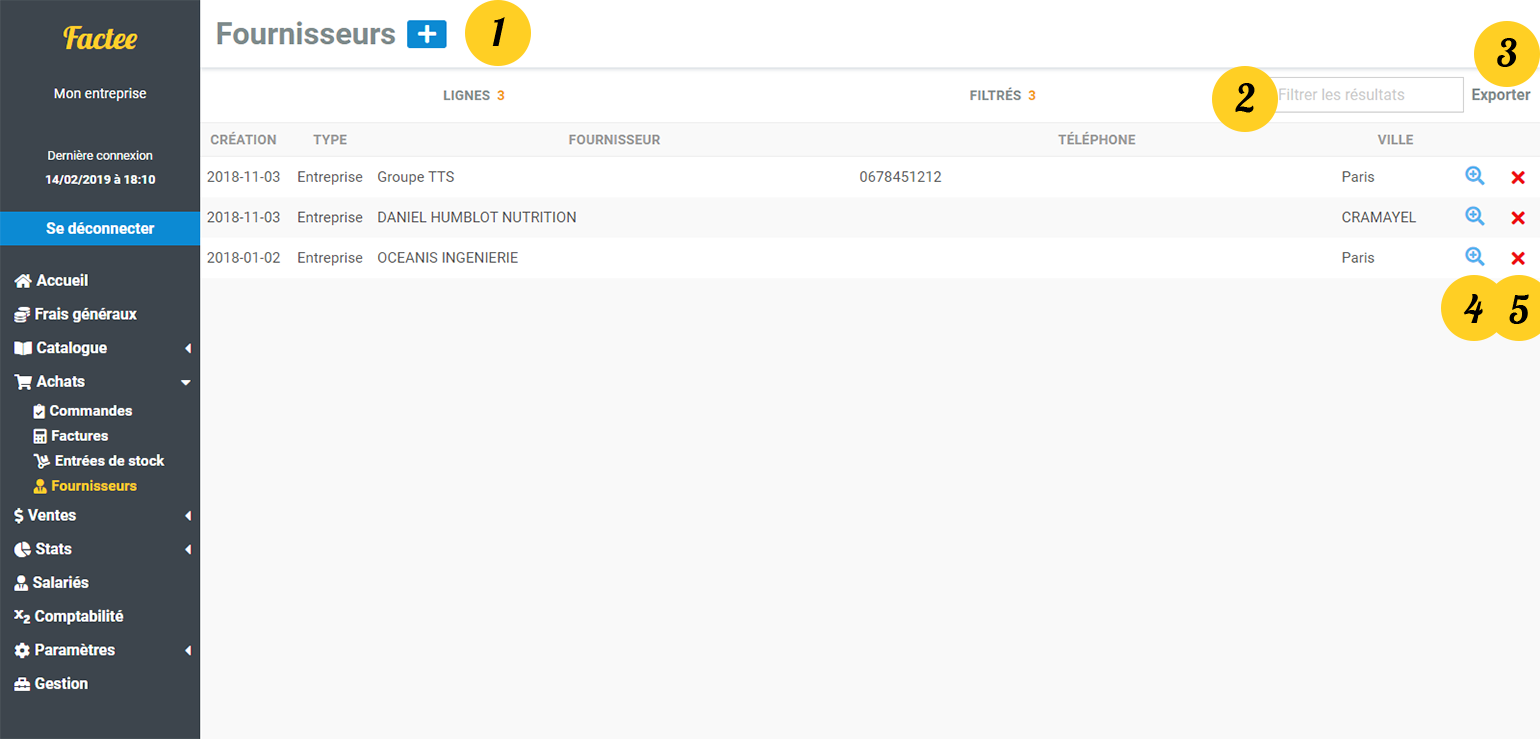1540x739 pixels.
Task: Export the supplier list with Exporter
Action: coord(1500,95)
